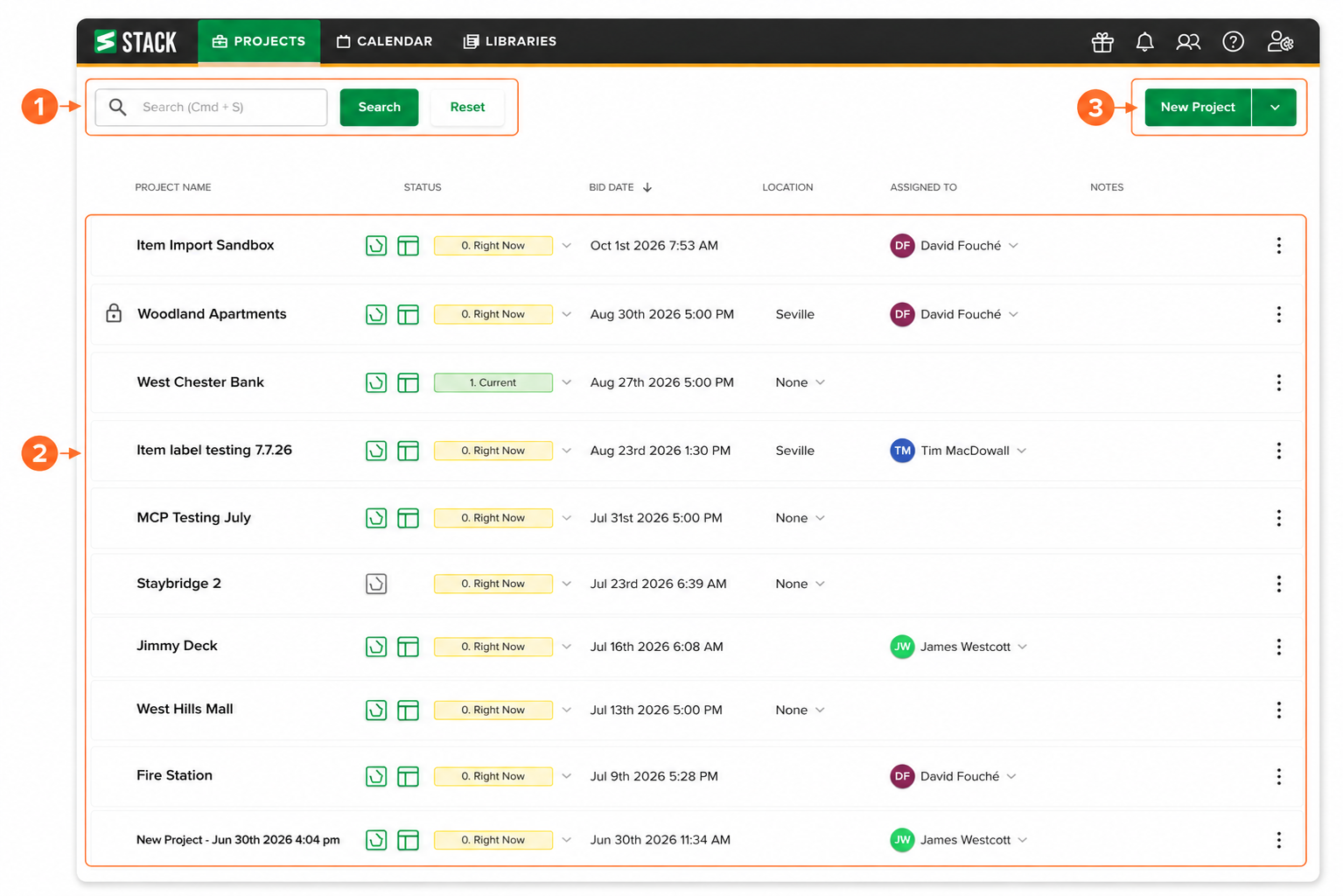Switch to the Calendar tab
Screen dimensions: 1343x896
tap(385, 41)
